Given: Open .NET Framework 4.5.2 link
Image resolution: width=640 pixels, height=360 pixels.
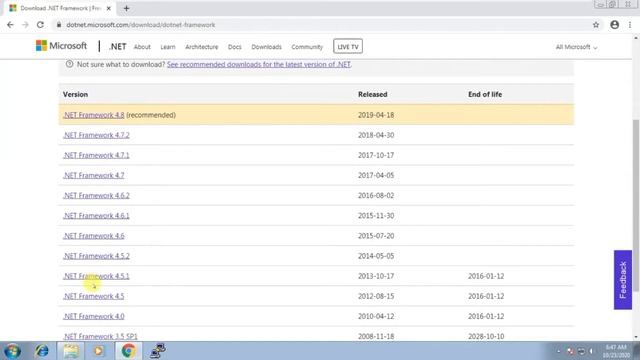Looking at the screenshot, I should 96,256.
